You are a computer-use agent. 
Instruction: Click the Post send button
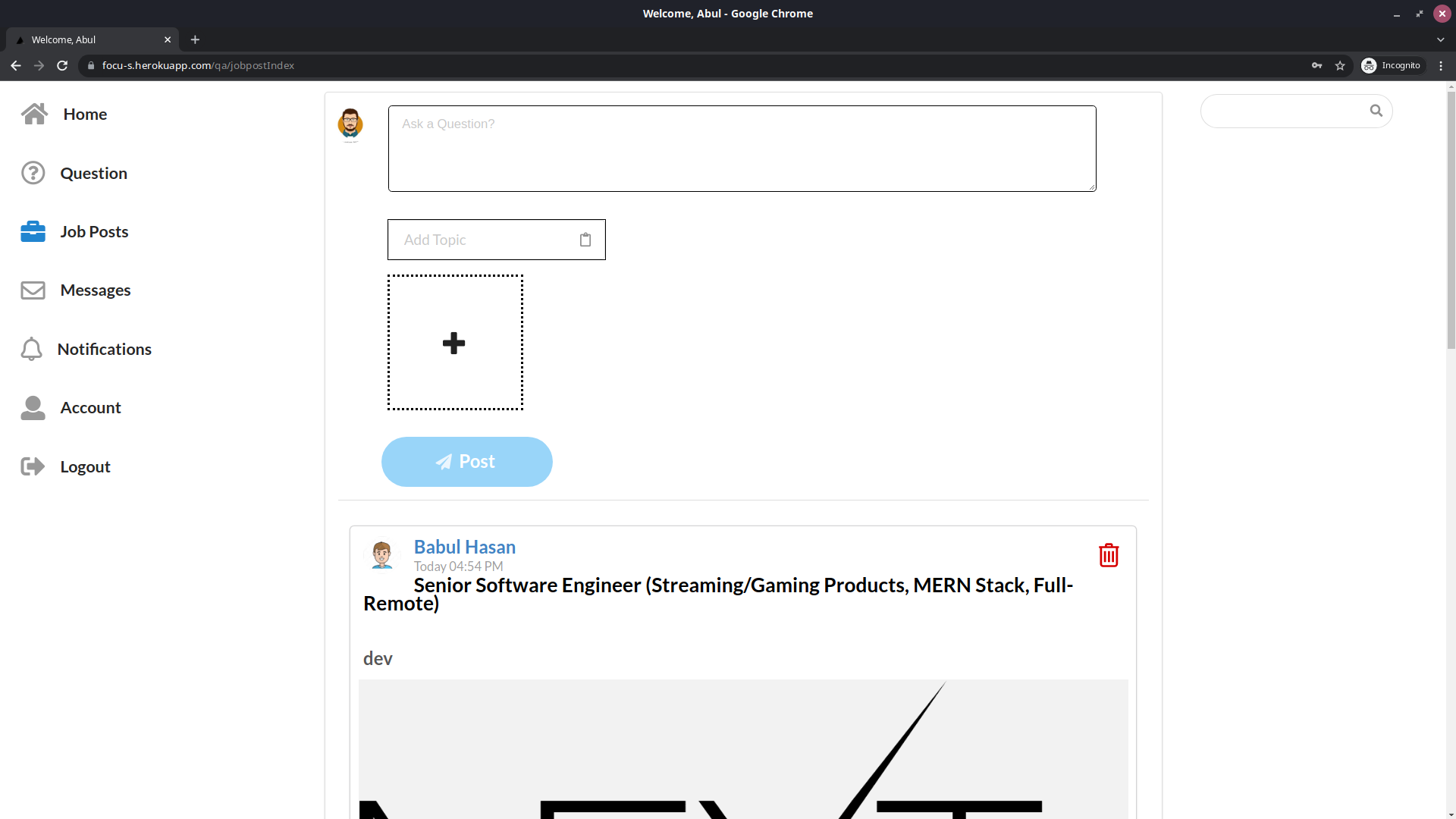click(x=467, y=461)
